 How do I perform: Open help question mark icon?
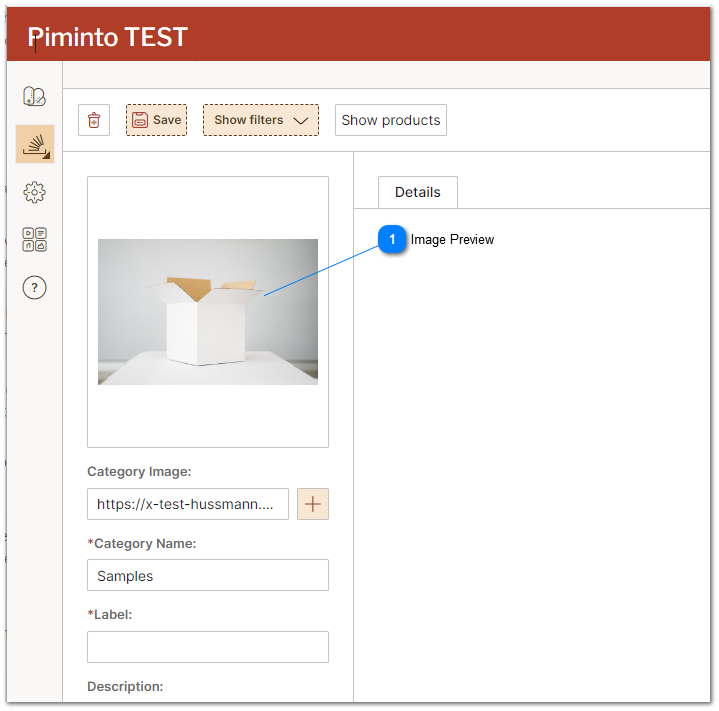coord(34,288)
